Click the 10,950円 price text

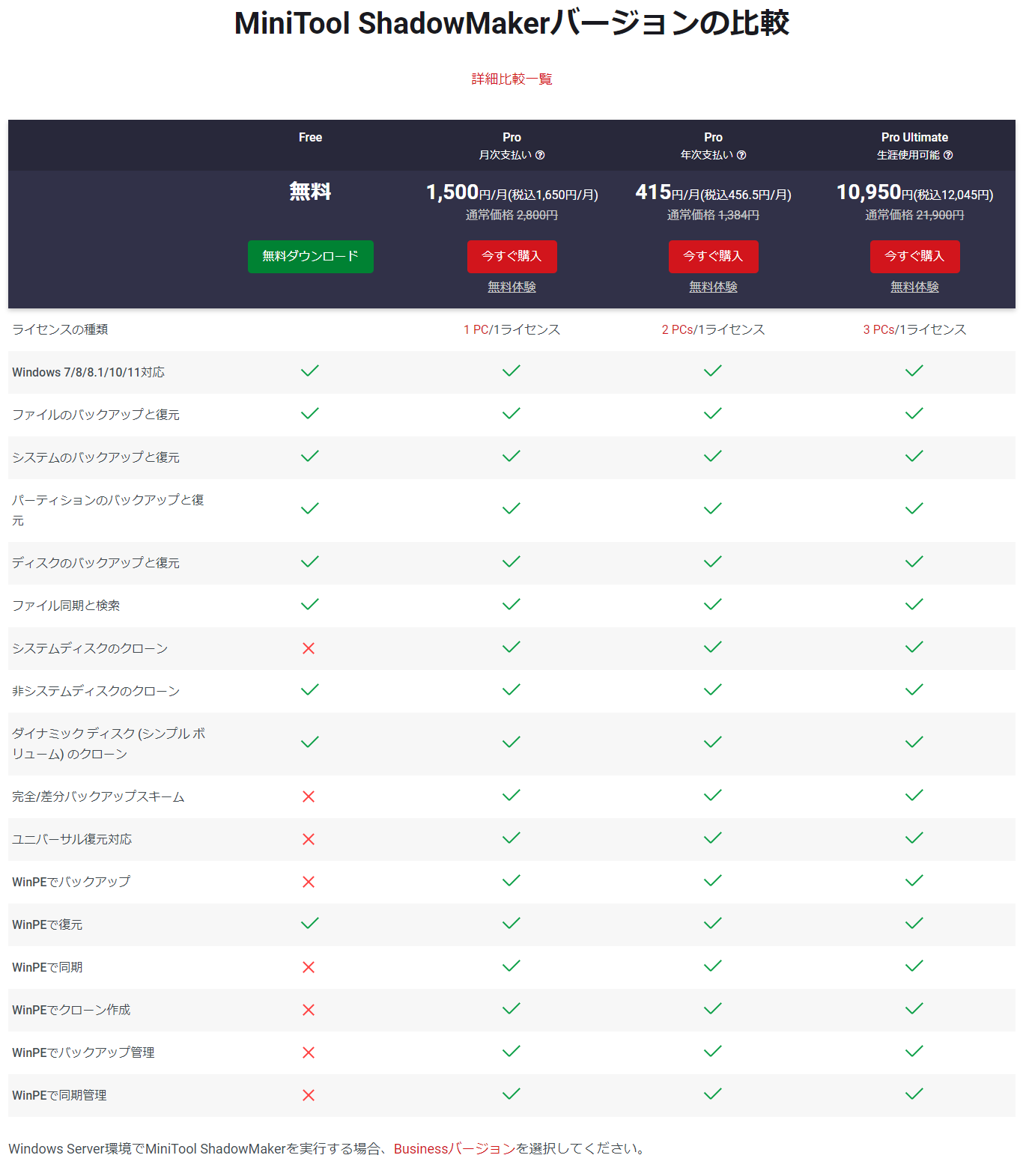pyautogui.click(x=914, y=193)
